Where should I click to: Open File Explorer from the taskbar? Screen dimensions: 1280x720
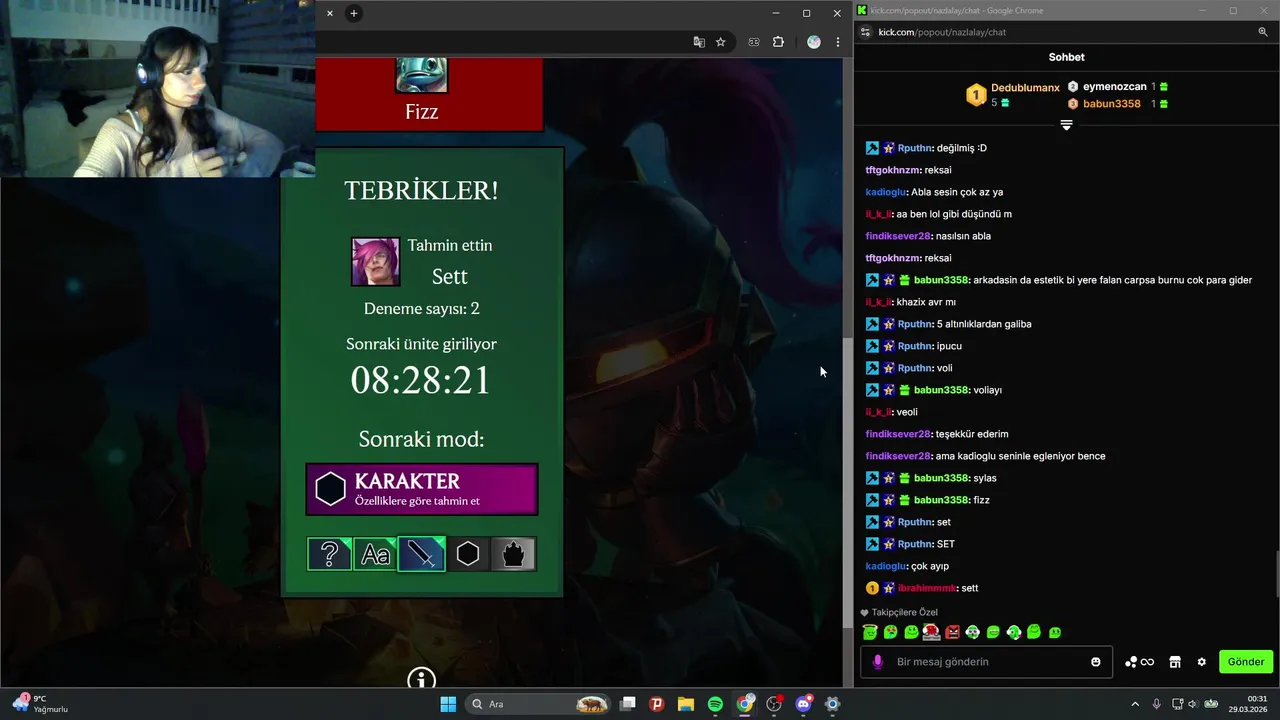[x=686, y=704]
